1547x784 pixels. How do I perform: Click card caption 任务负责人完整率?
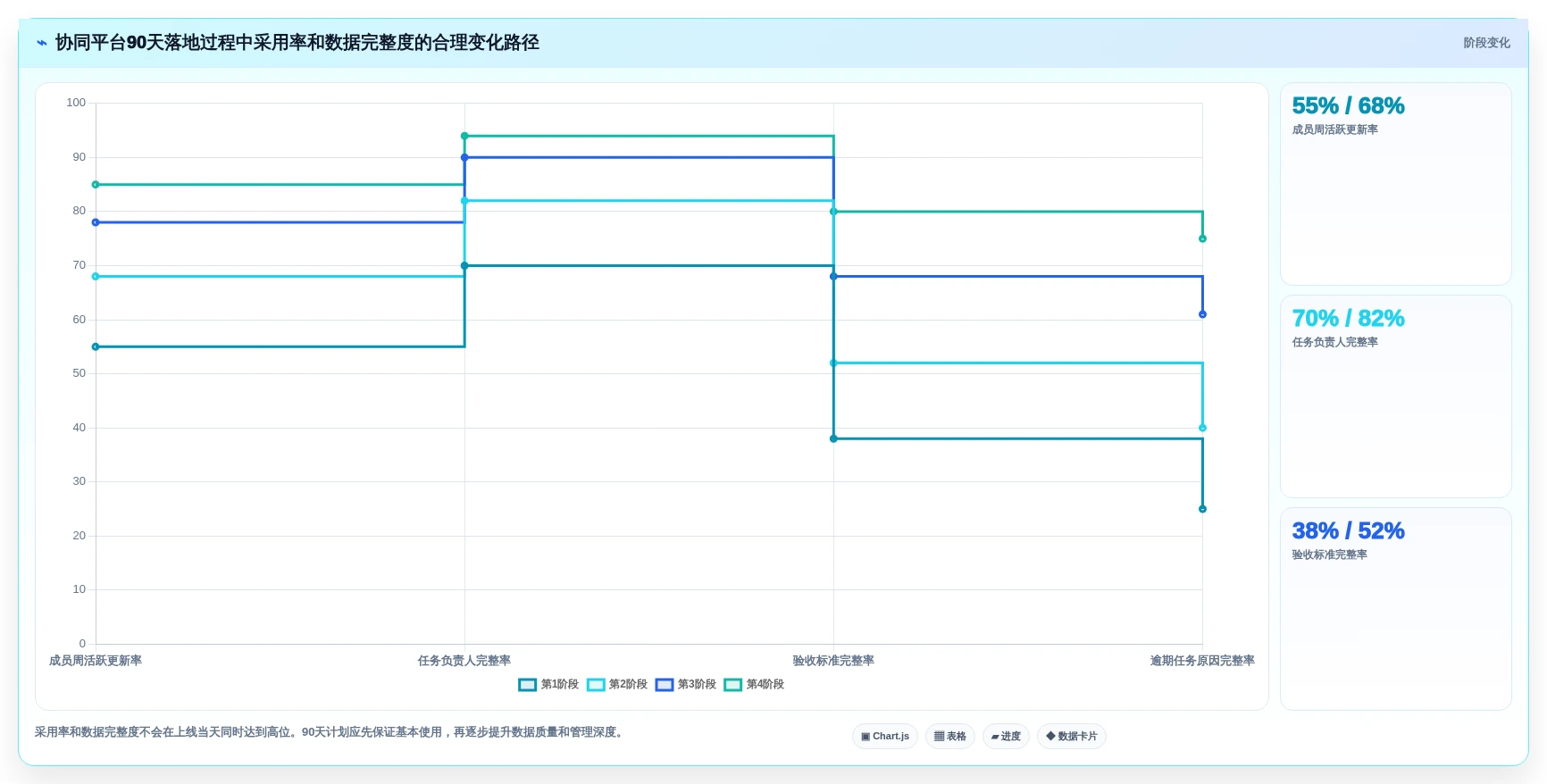pos(1334,342)
